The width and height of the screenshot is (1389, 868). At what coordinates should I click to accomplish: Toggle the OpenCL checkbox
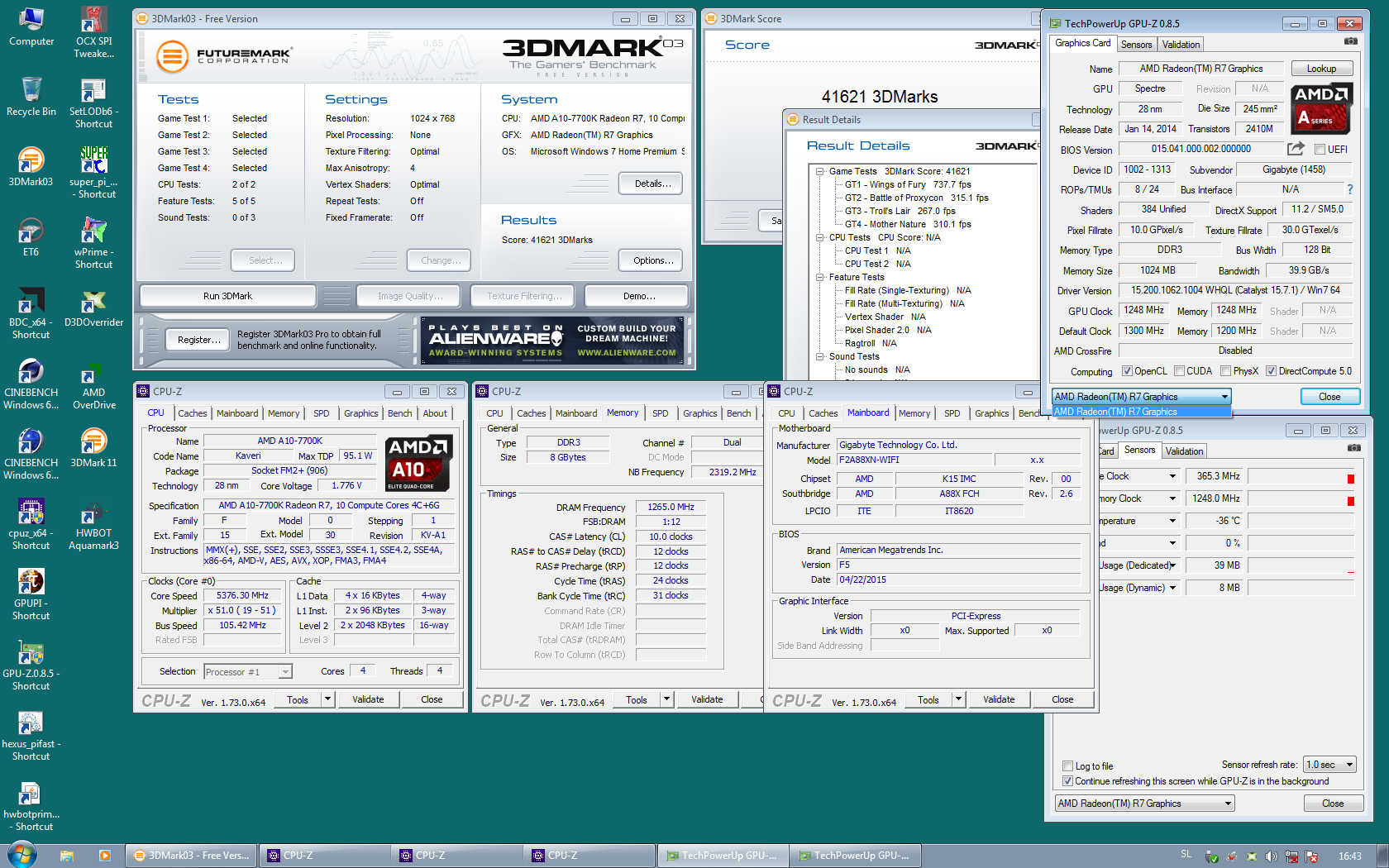1127,371
